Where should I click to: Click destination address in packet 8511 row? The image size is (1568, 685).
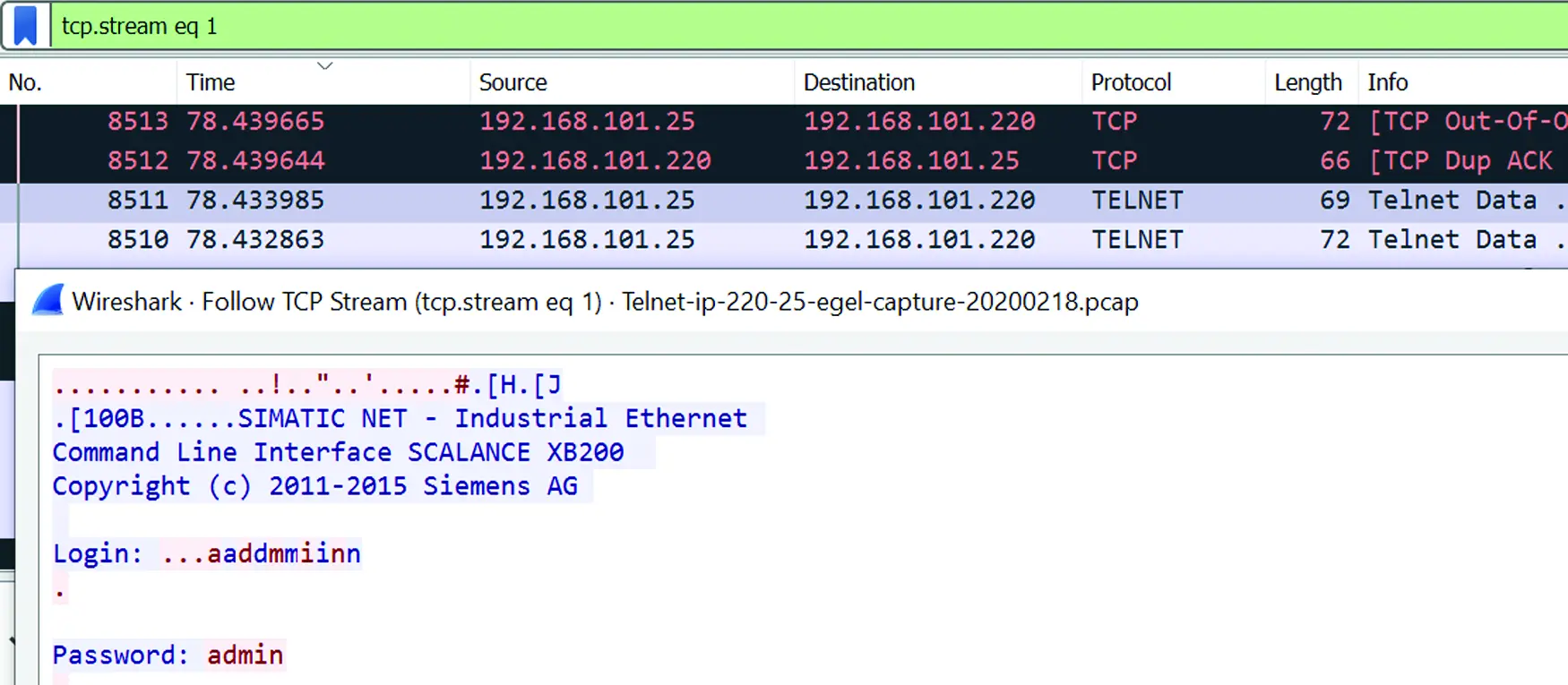[x=919, y=200]
